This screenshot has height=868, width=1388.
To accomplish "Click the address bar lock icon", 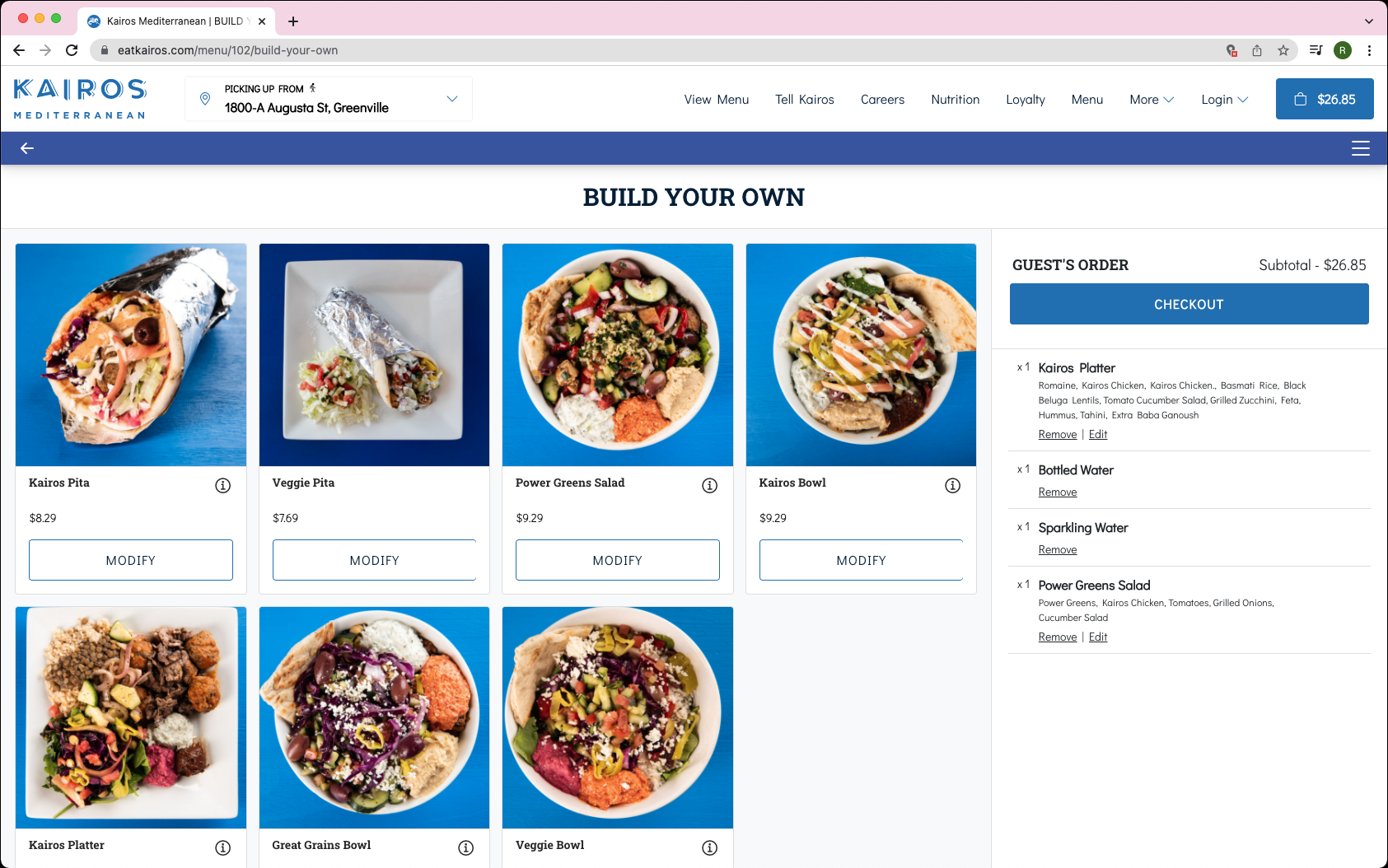I will click(105, 50).
